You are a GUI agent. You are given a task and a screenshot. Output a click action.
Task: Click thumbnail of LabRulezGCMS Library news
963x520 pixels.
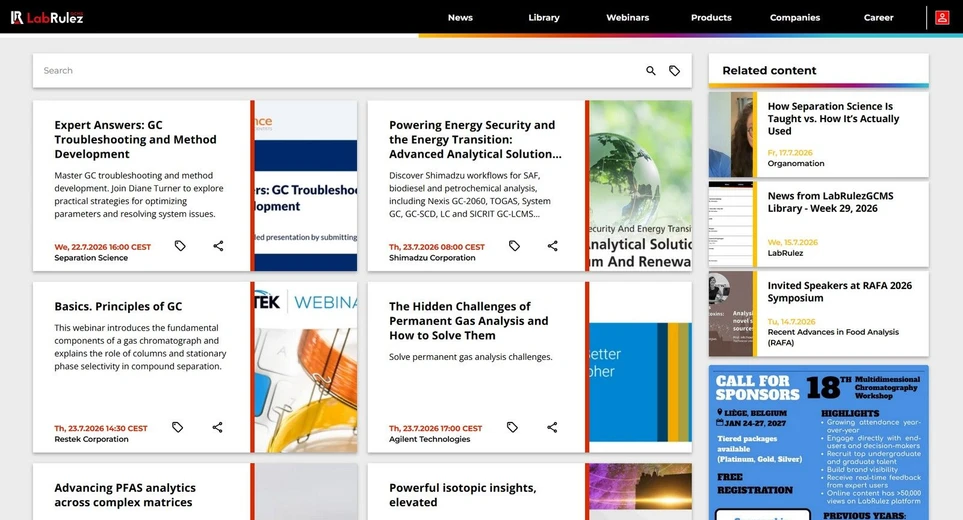731,224
